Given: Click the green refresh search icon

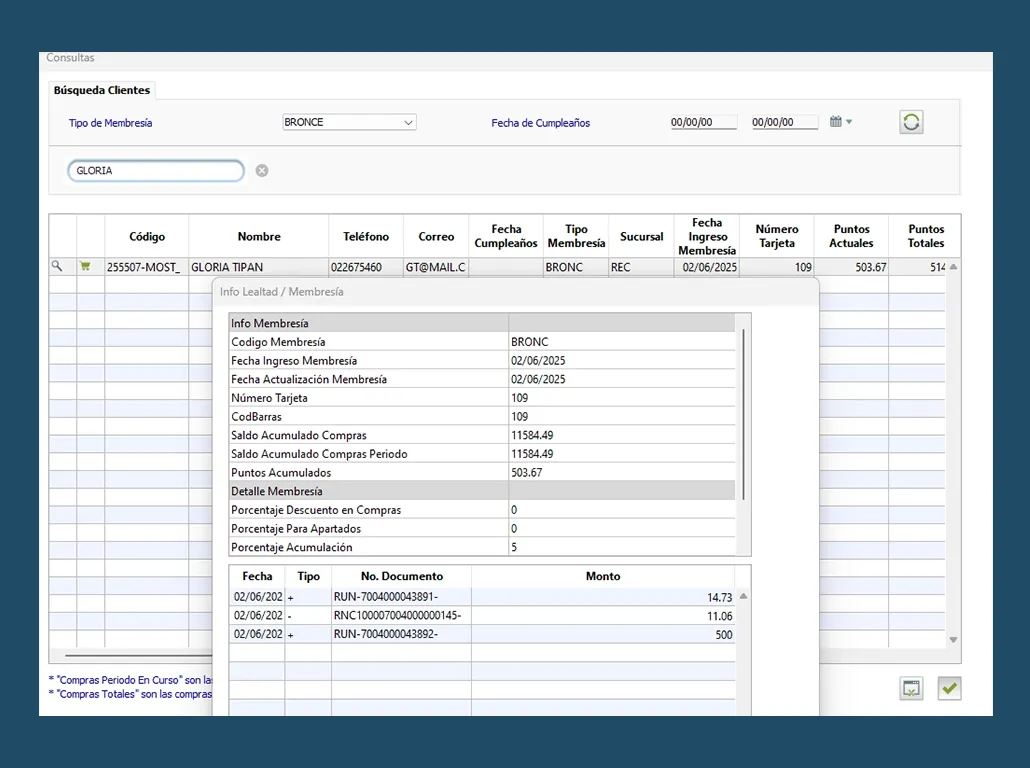Looking at the screenshot, I should point(911,122).
